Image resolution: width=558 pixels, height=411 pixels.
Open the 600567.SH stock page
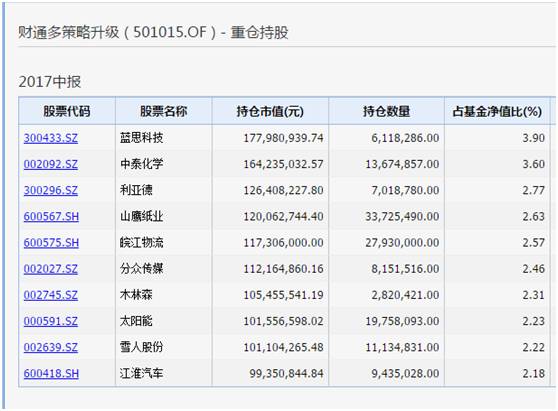tap(51, 216)
